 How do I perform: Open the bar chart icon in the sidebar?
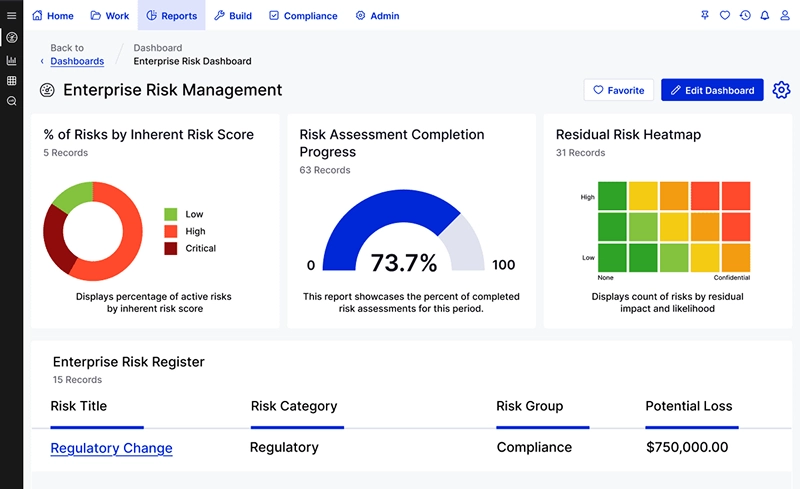11,60
